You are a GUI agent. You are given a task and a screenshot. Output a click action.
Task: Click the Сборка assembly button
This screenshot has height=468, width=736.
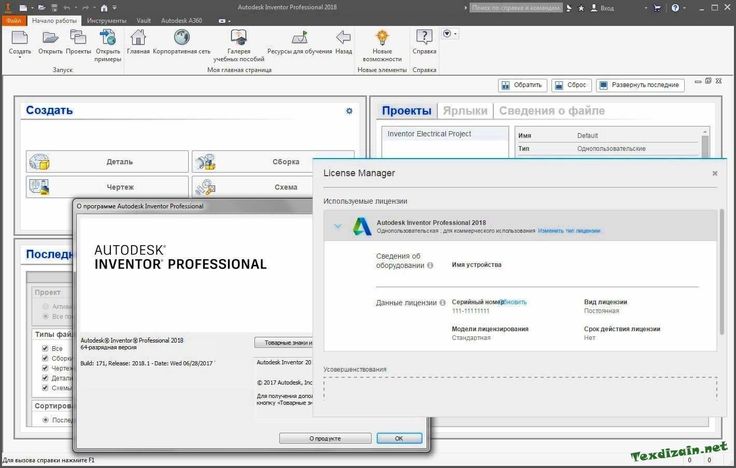point(273,162)
